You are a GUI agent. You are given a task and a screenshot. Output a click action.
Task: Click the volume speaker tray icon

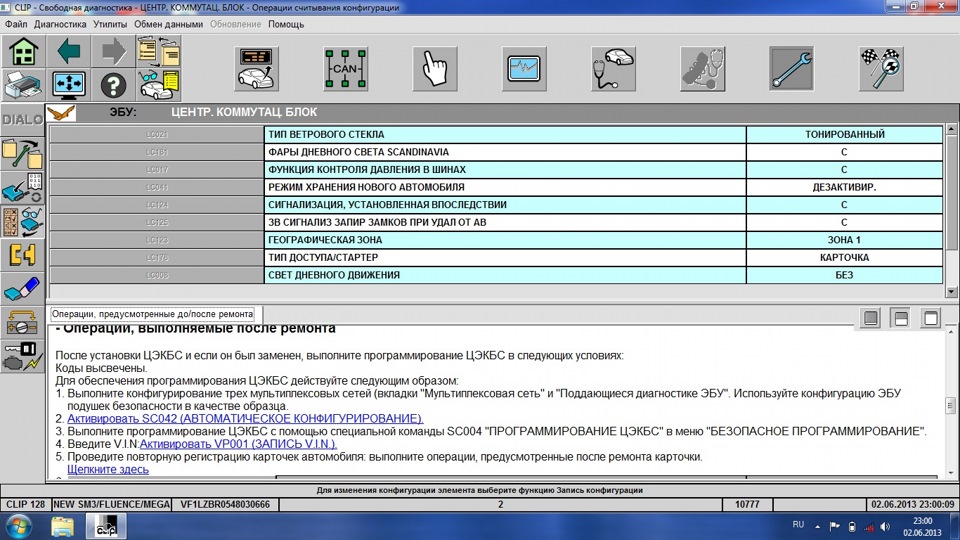[885, 527]
